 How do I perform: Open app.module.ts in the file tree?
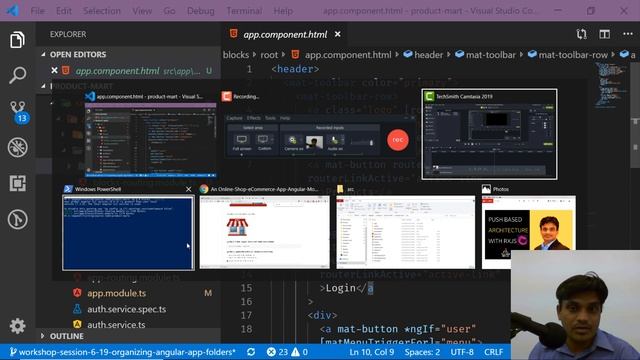pos(117,293)
